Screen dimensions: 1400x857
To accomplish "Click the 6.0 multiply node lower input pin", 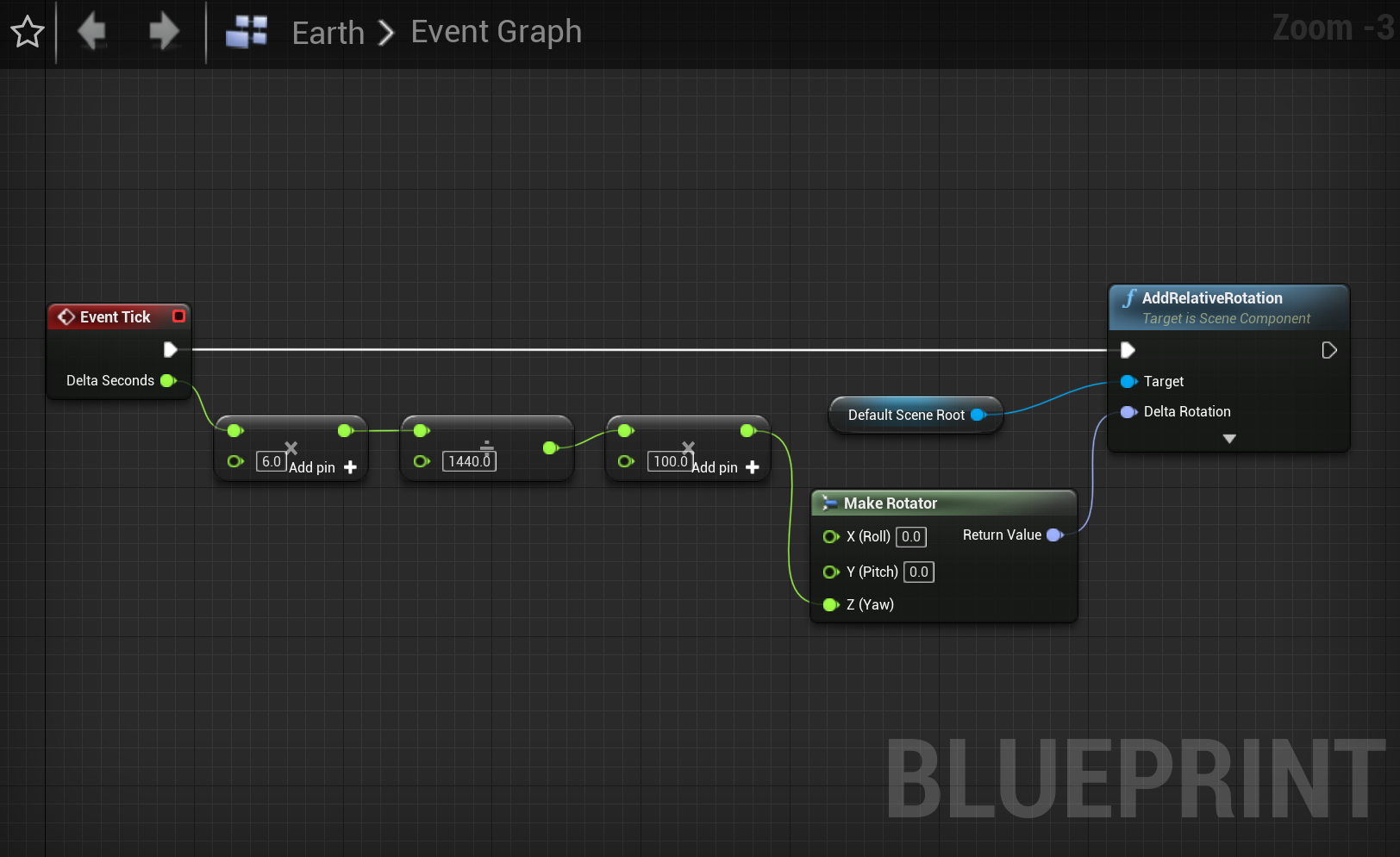I will point(235,461).
